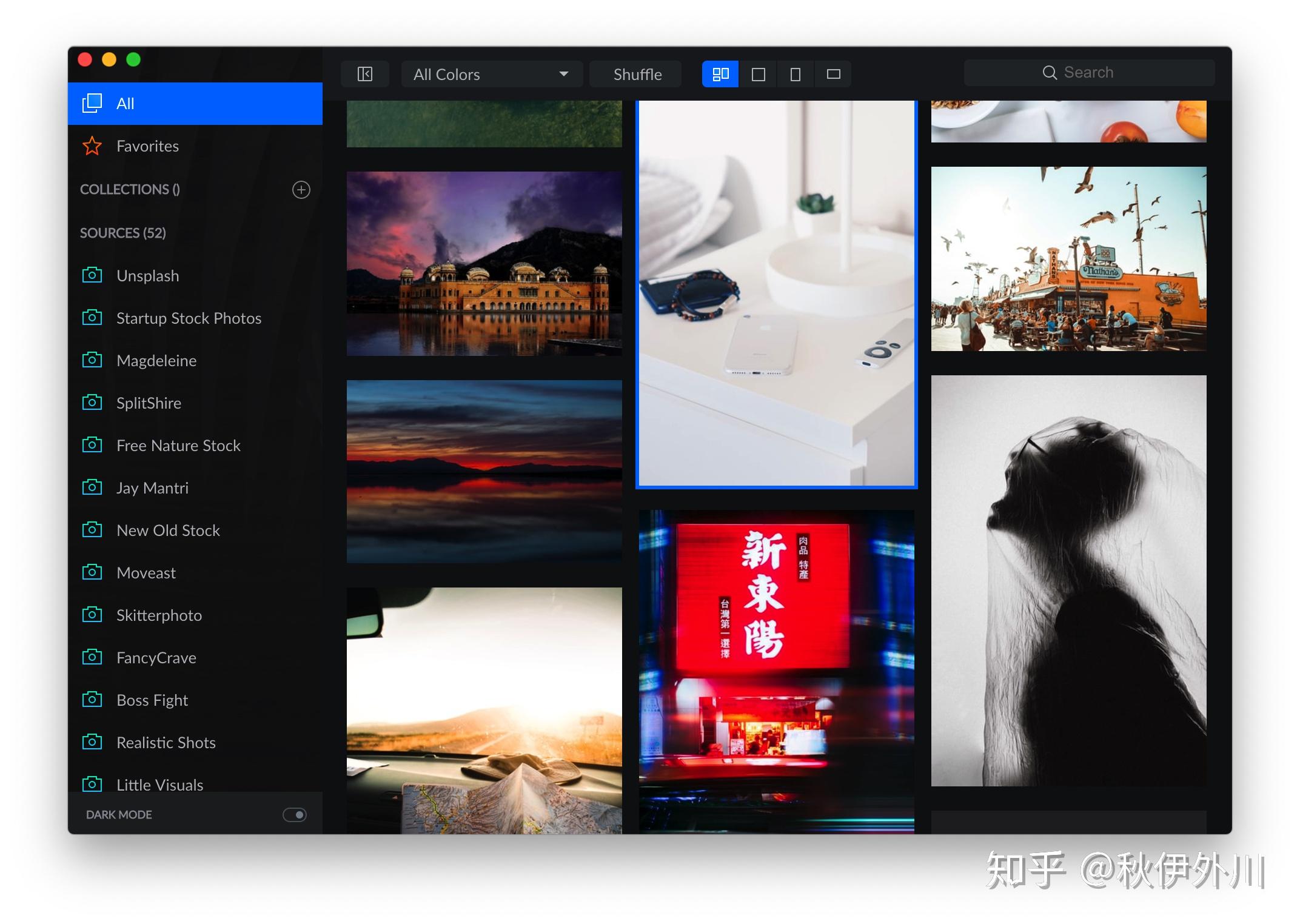Select the Magdeleine source

[x=195, y=361]
